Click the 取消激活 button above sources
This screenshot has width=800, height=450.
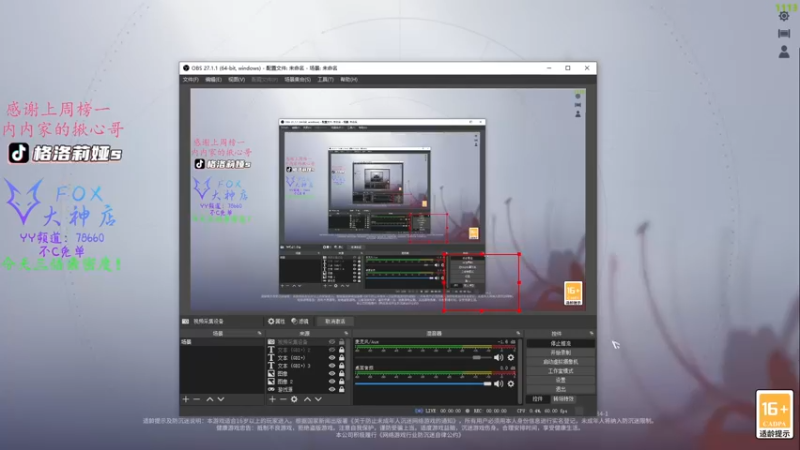coord(335,321)
